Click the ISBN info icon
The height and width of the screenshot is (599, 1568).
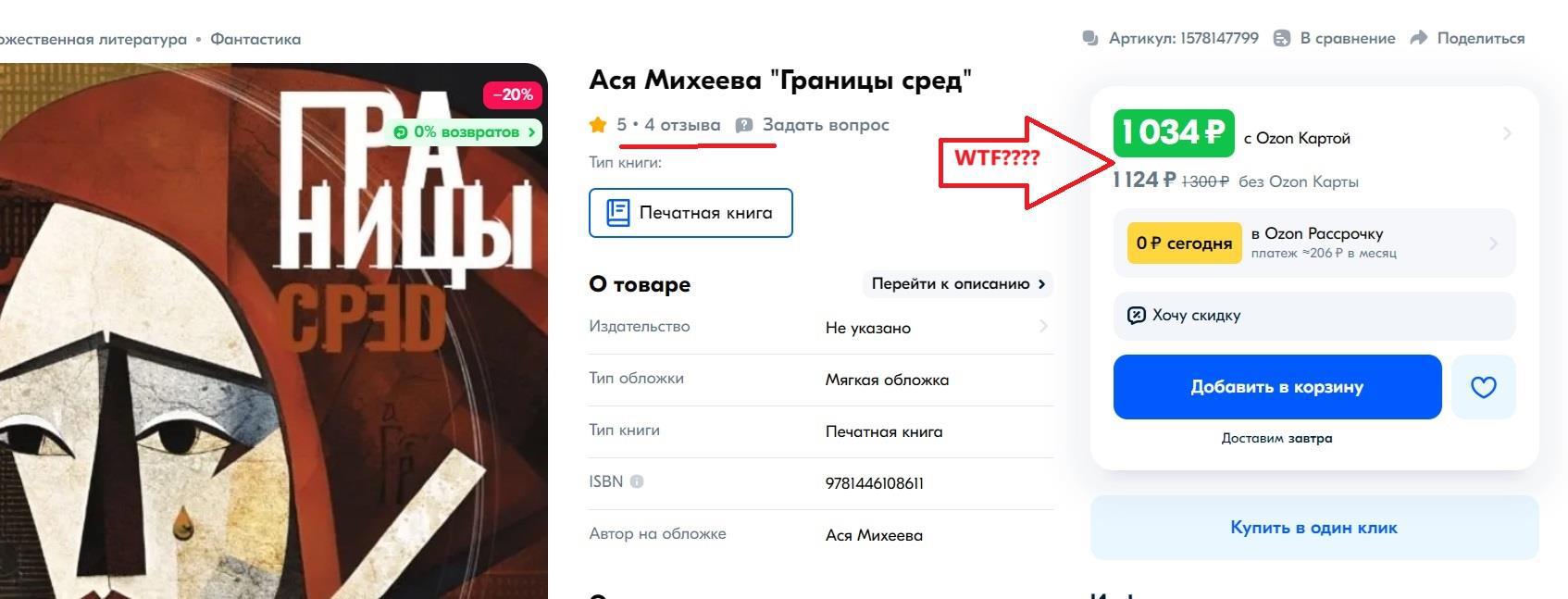click(637, 481)
